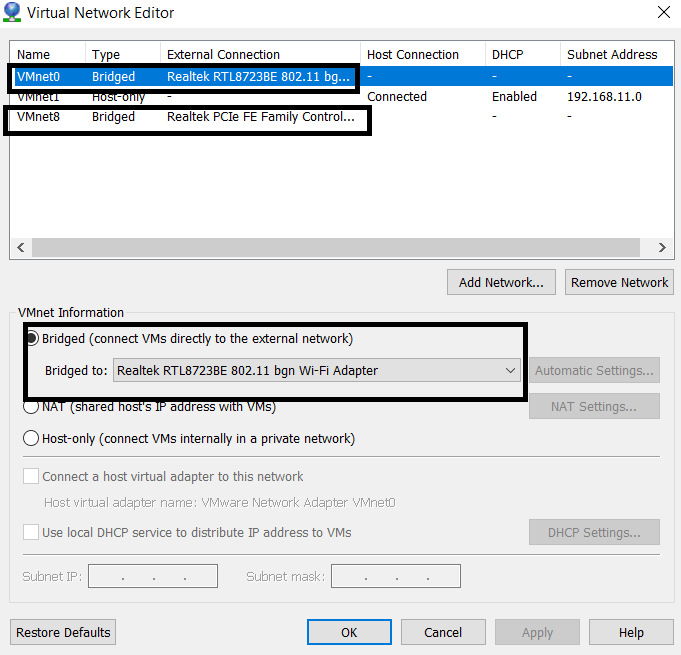The width and height of the screenshot is (681, 655).
Task: Select the VMnet1 network row
Action: coord(342,96)
